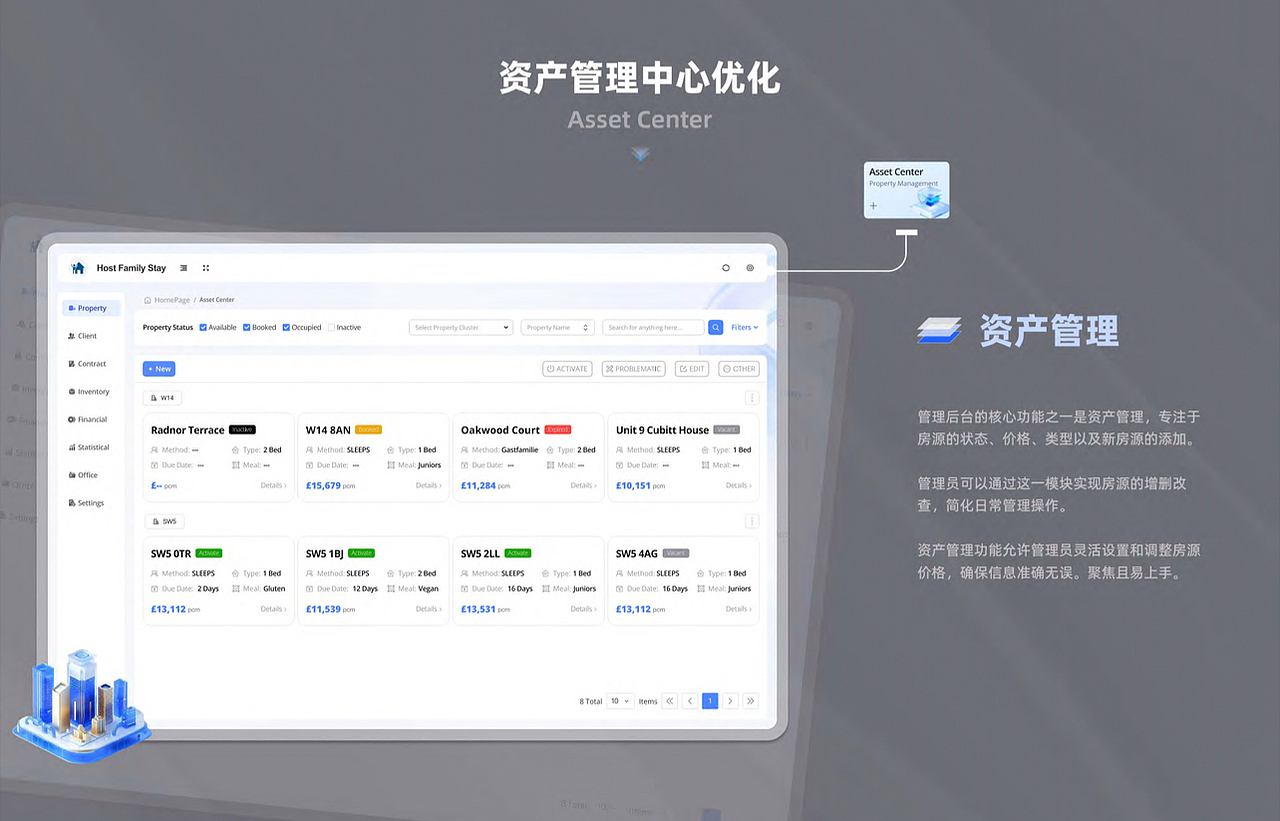Select the Financial sidebar item
1280x821 pixels.
click(88, 419)
